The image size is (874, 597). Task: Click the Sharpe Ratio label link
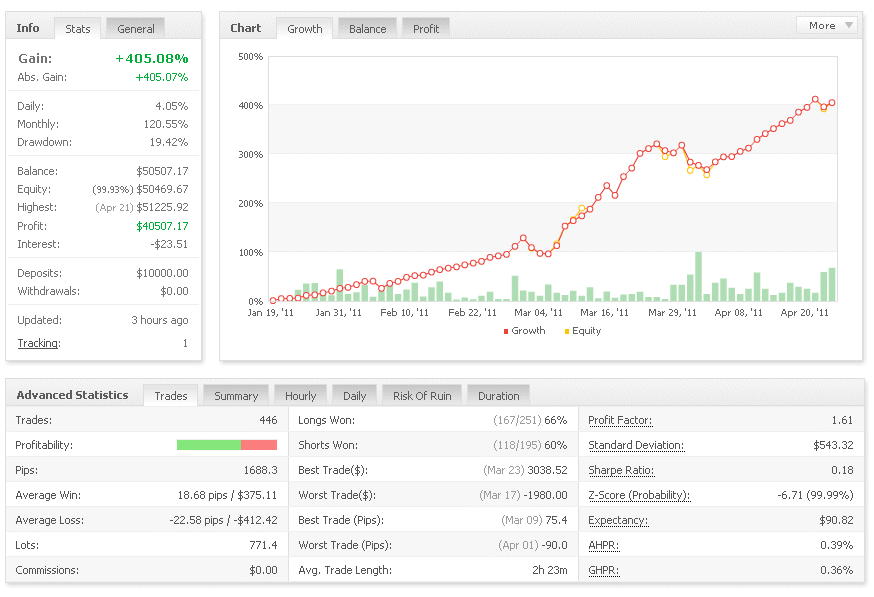(x=621, y=470)
